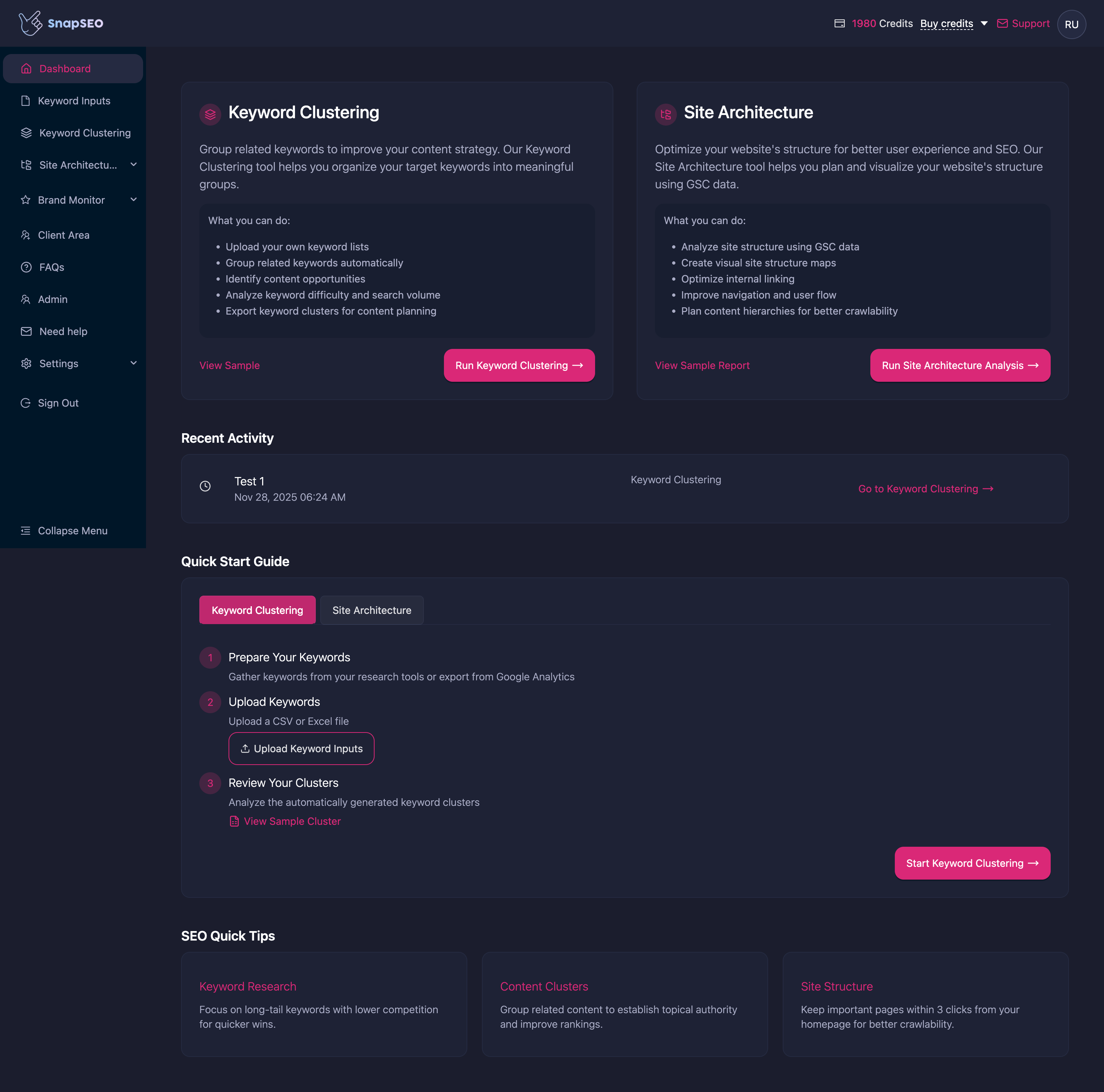1104x1092 pixels.
Task: Click the Admin user icon
Action: (x=26, y=299)
